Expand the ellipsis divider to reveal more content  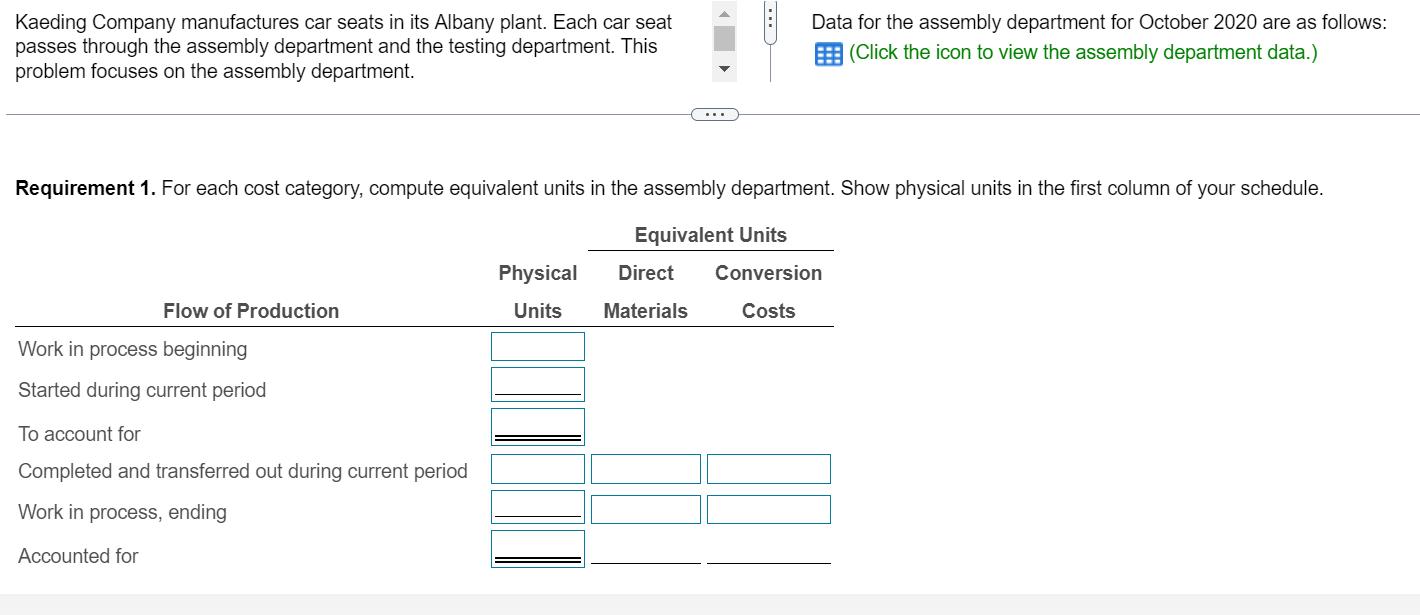pyautogui.click(x=714, y=113)
